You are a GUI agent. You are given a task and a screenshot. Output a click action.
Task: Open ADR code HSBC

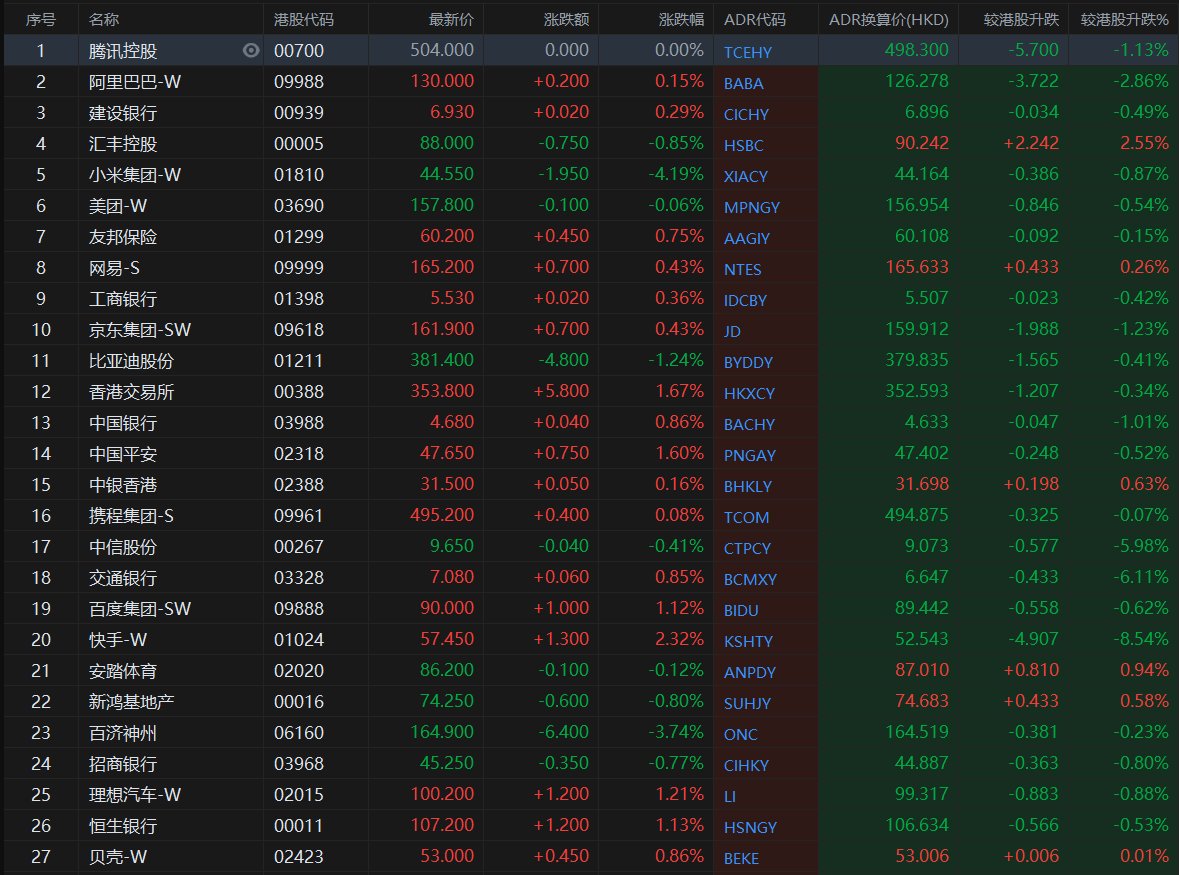[743, 145]
